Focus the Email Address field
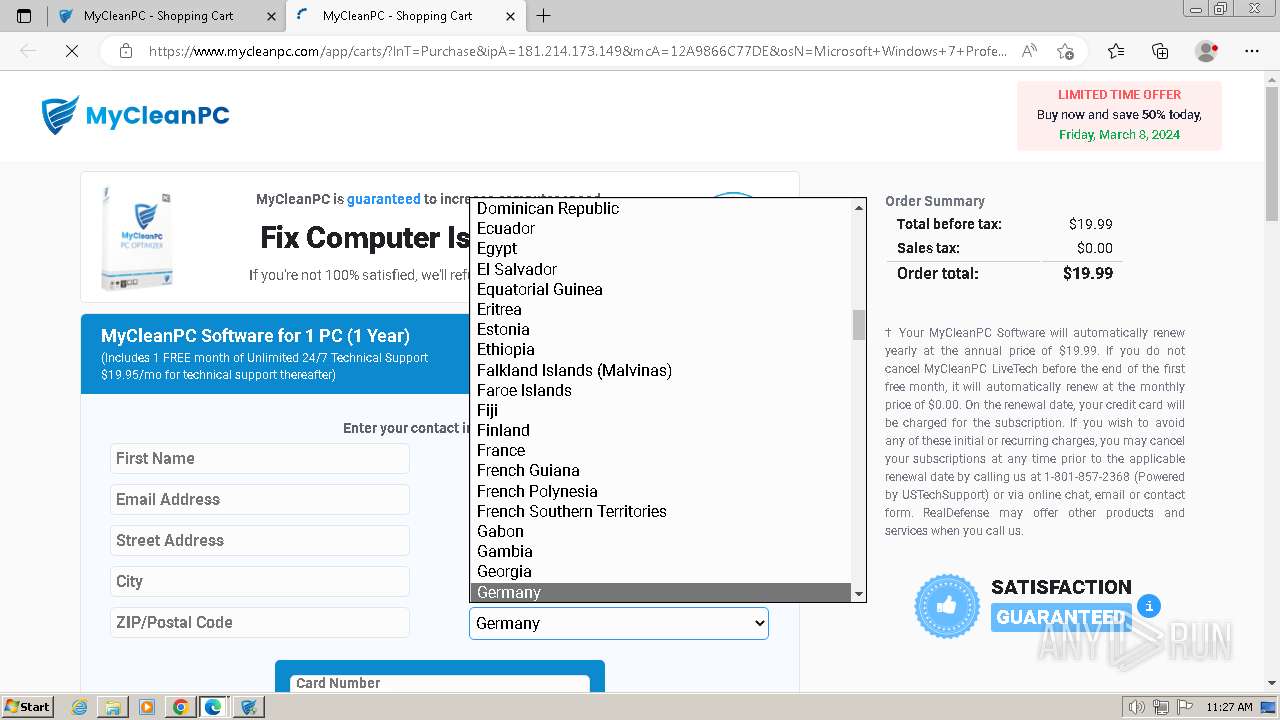Image resolution: width=1280 pixels, height=720 pixels. click(260, 499)
